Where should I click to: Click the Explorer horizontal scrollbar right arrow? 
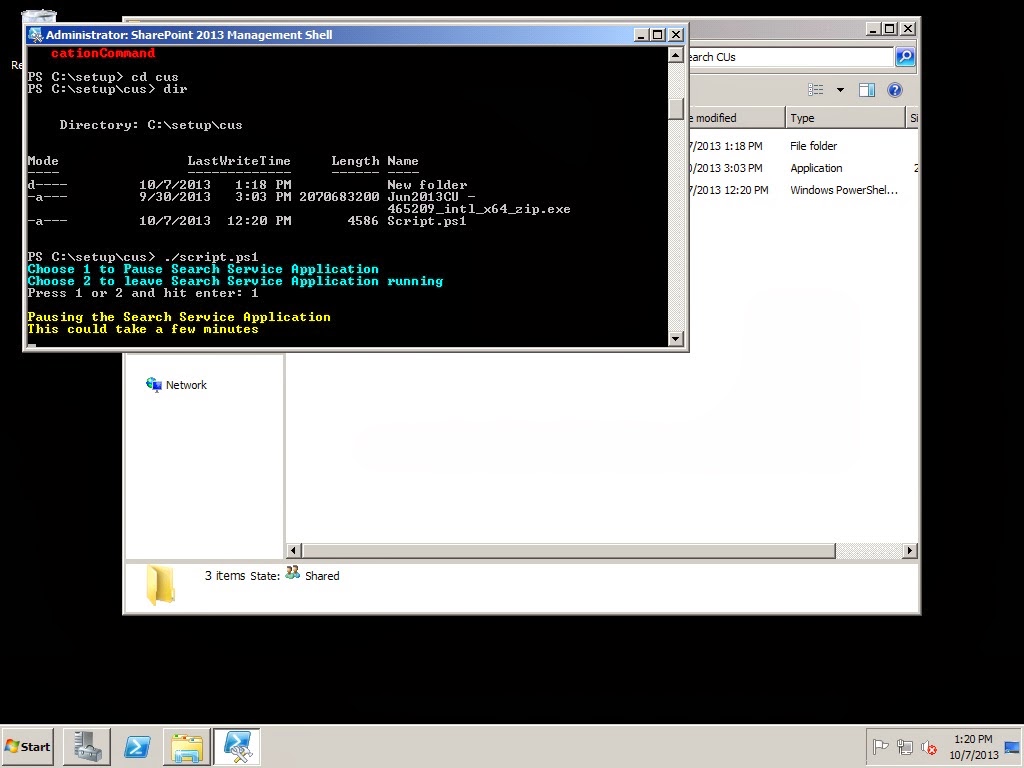coord(910,551)
